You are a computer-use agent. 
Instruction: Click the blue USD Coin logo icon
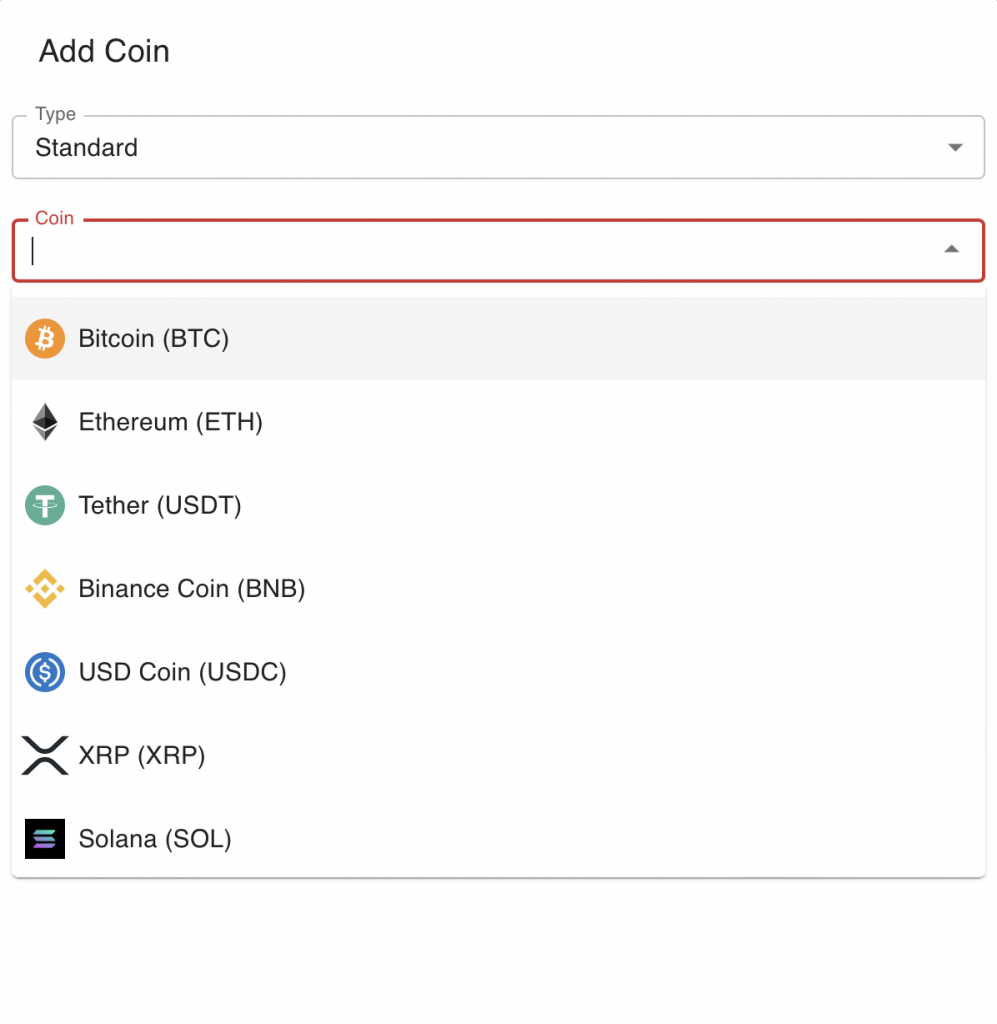(45, 672)
